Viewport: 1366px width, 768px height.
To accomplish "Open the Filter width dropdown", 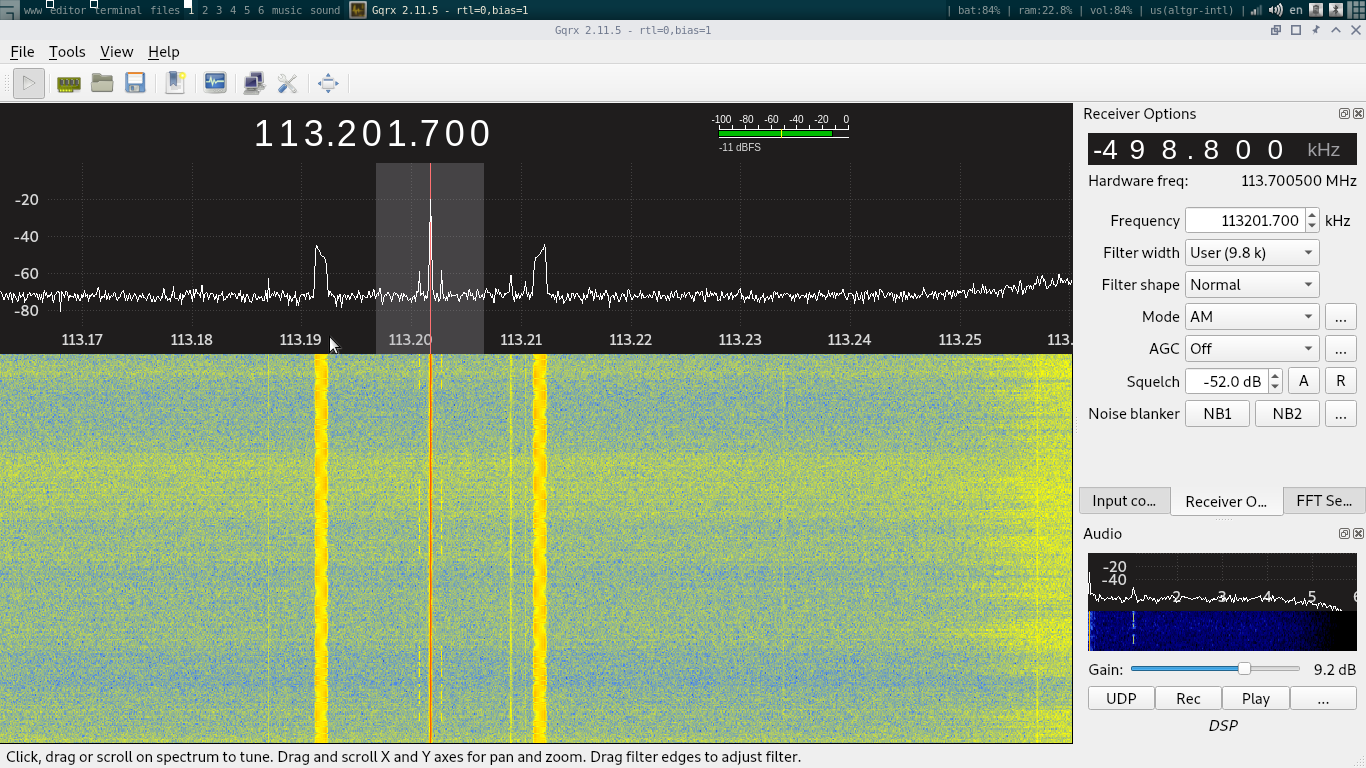I will click(1251, 252).
